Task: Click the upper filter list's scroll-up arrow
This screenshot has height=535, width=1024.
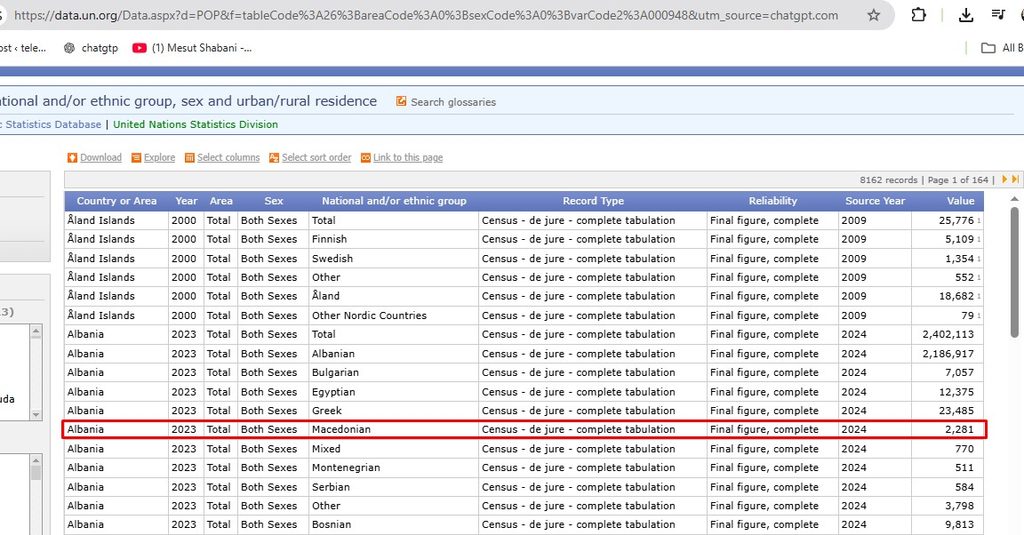Action: click(36, 331)
